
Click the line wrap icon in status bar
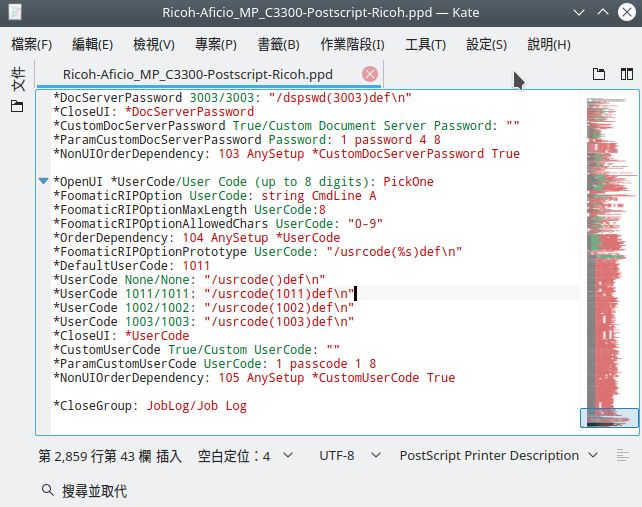(624, 455)
